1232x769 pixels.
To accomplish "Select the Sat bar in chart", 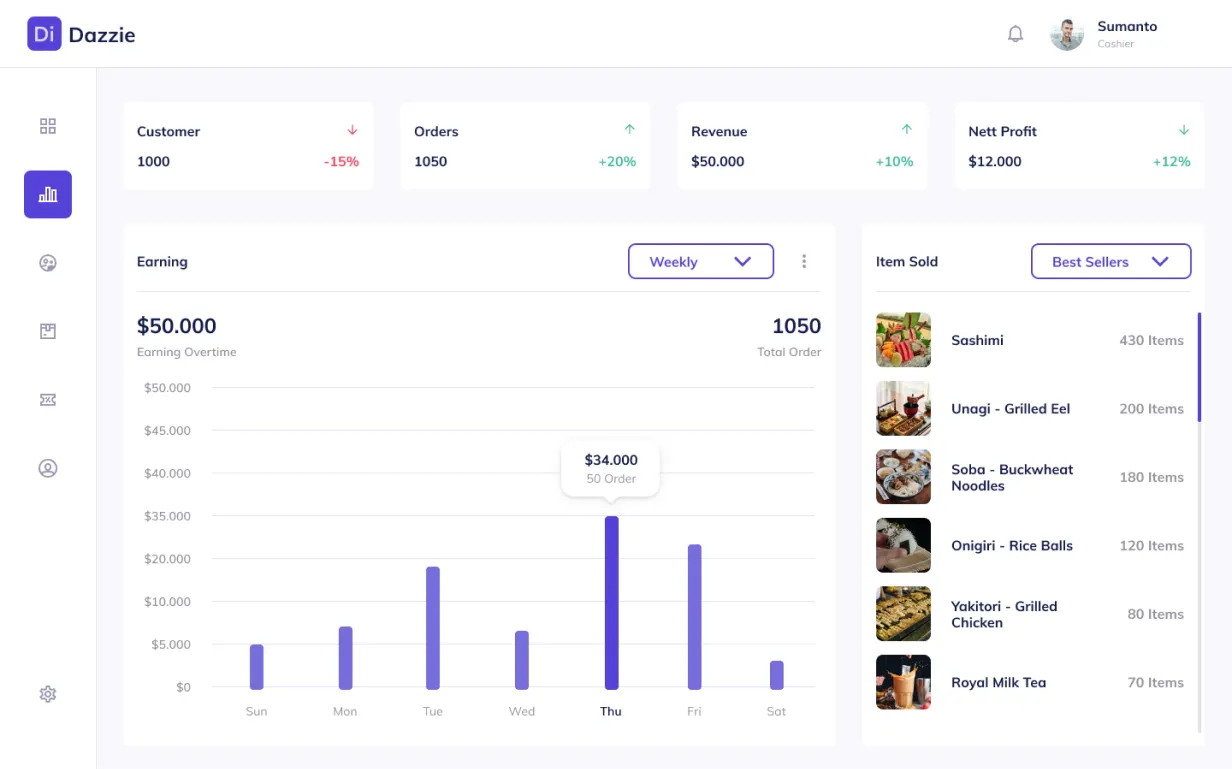I will coord(777,675).
